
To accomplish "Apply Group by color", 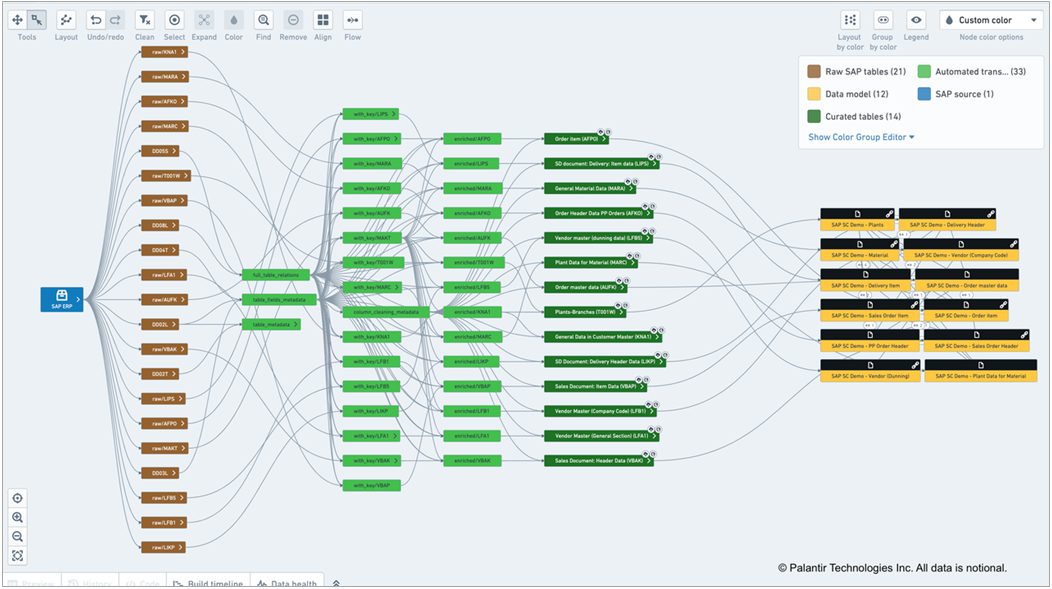I will coord(883,20).
